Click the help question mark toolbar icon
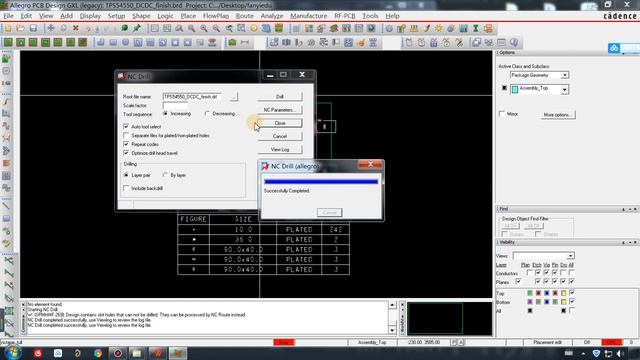Screen dimensions: 640x360 514,42
